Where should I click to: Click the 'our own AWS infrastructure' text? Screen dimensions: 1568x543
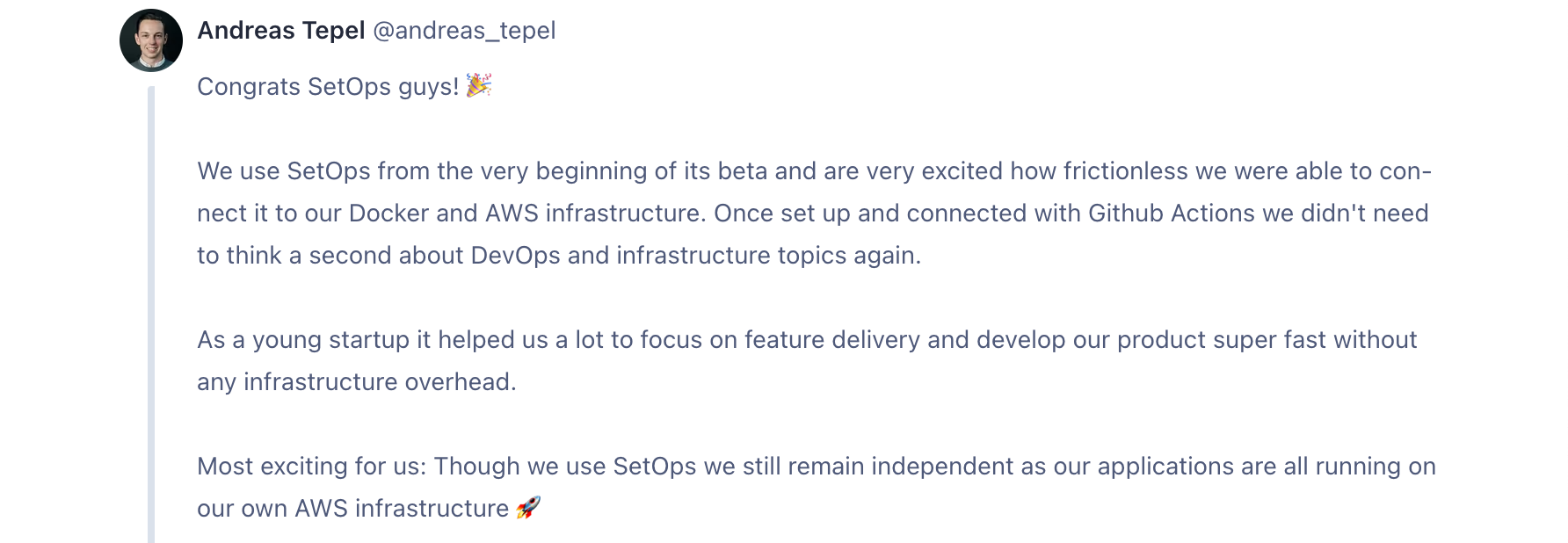(x=352, y=509)
